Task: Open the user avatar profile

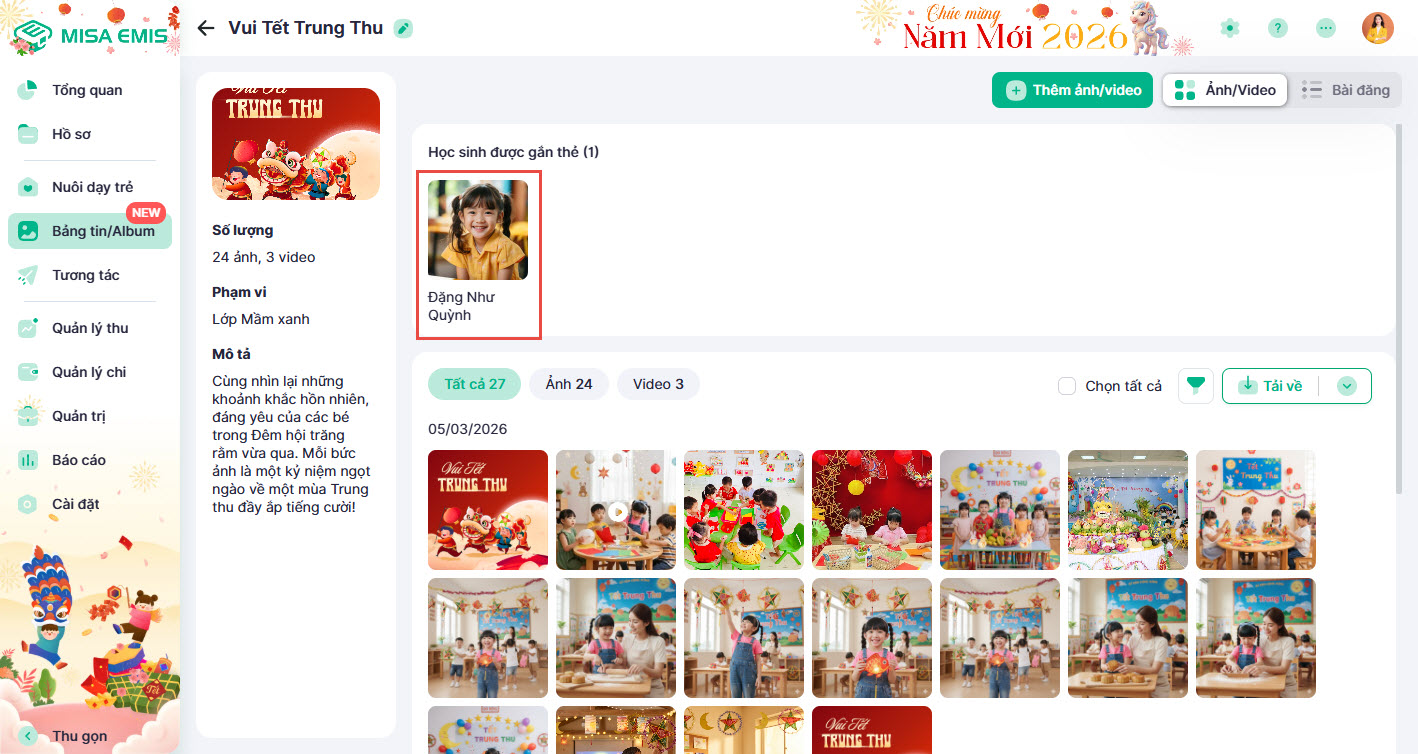Action: [x=1378, y=28]
